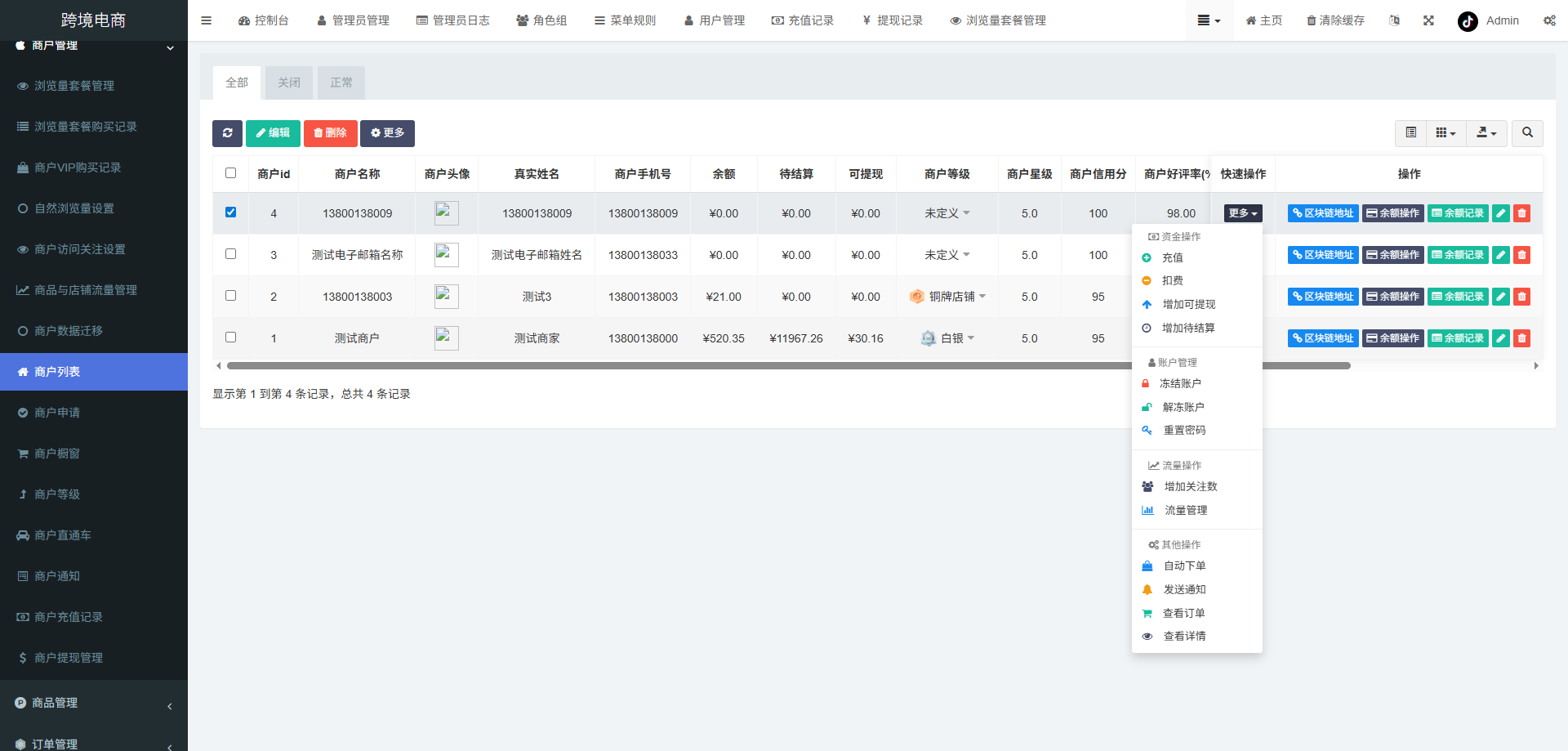This screenshot has width=1568, height=751.
Task: Toggle fullscreen mode icon
Action: pyautogui.click(x=1428, y=20)
